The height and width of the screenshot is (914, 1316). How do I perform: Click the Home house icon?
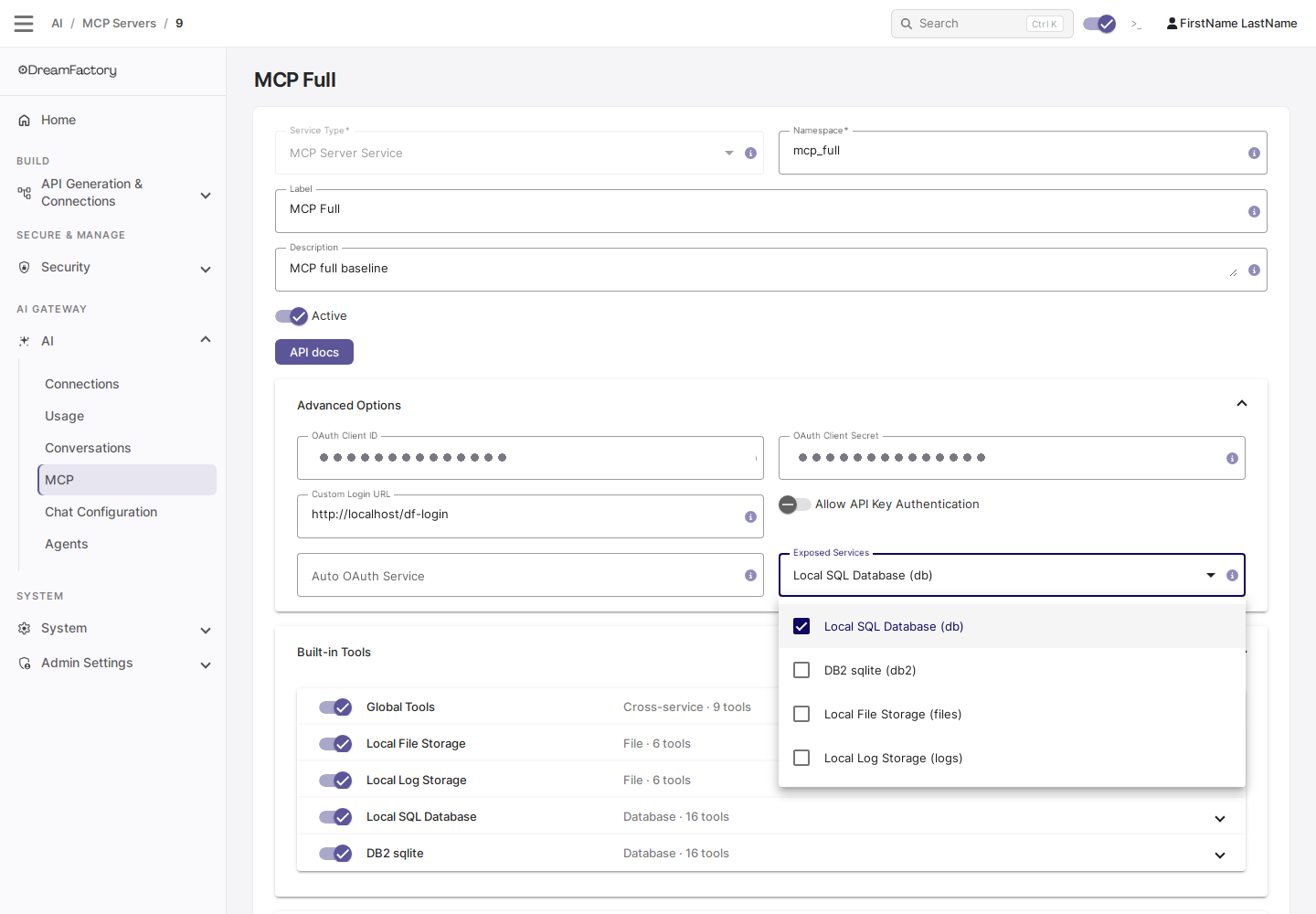click(x=25, y=120)
